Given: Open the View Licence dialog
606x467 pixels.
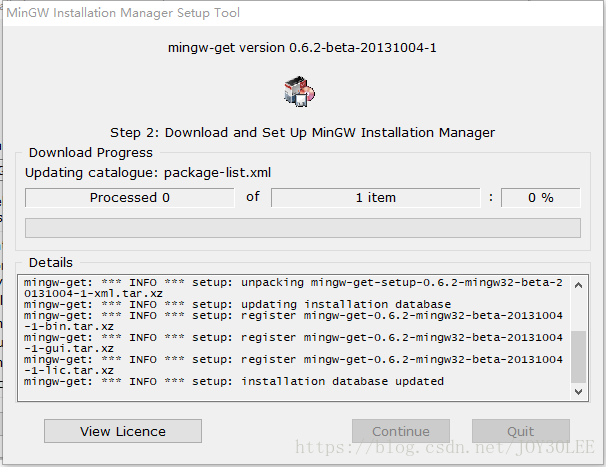Looking at the screenshot, I should tap(123, 431).
